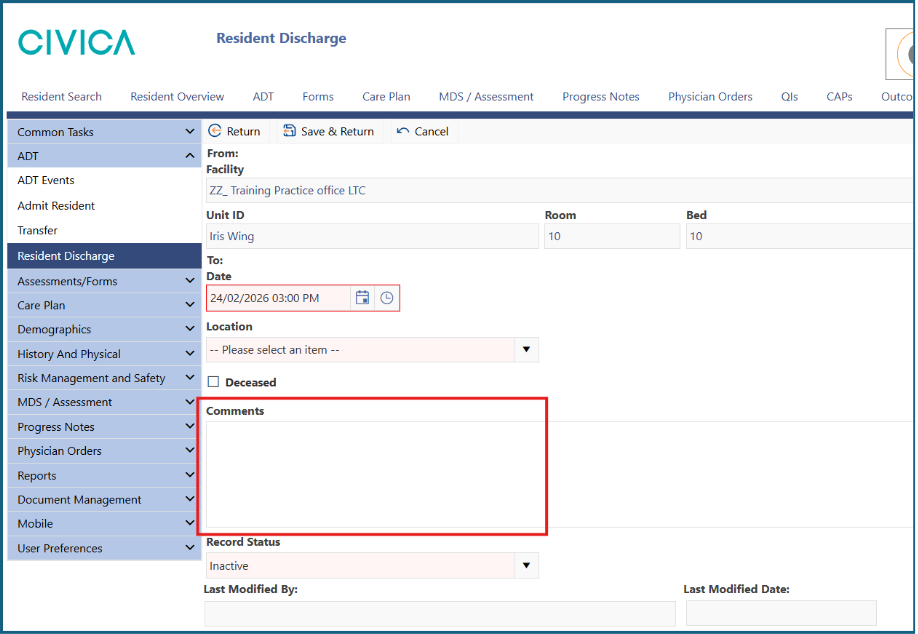918x634 pixels.
Task: Expand the Physician Orders sidebar section
Action: [104, 451]
